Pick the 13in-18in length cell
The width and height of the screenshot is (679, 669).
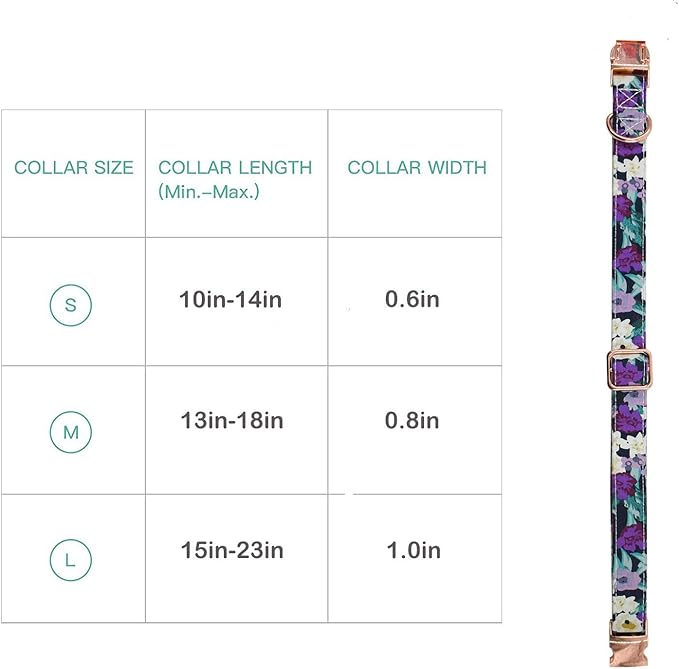click(231, 421)
